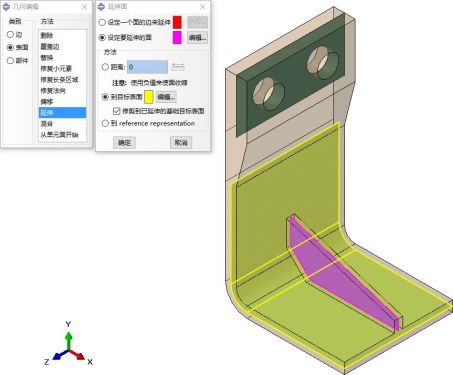Select the 距离 method radio button
This screenshot has height=375, width=453.
105,67
